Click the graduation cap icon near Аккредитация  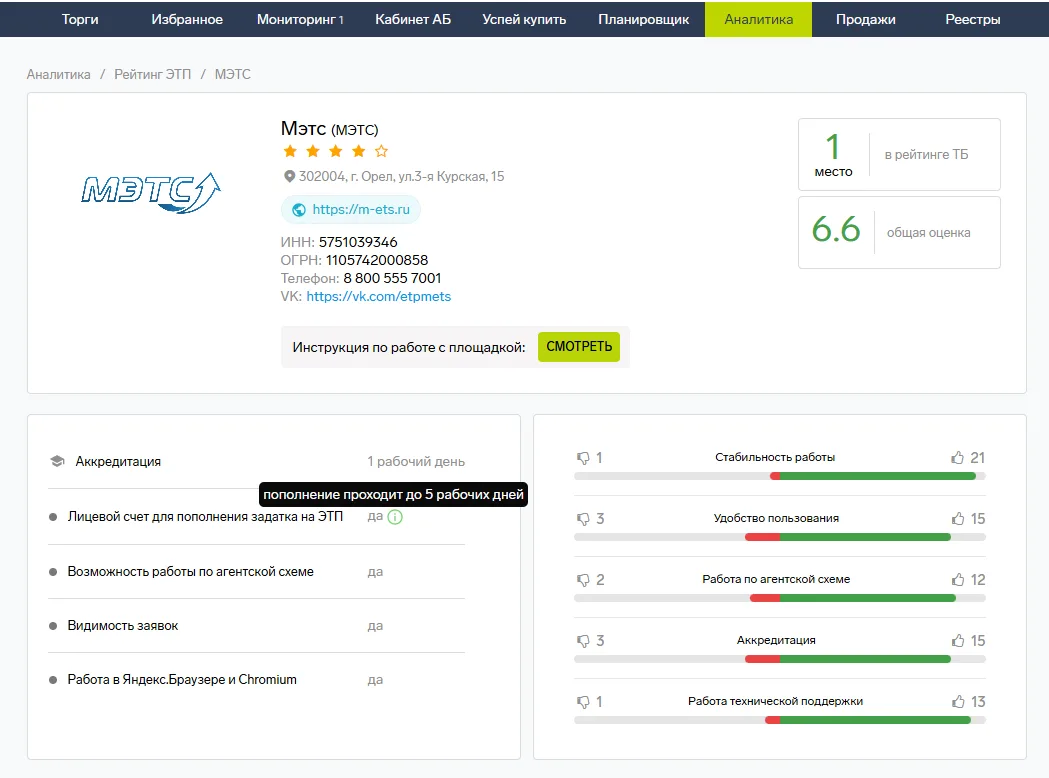tap(58, 462)
